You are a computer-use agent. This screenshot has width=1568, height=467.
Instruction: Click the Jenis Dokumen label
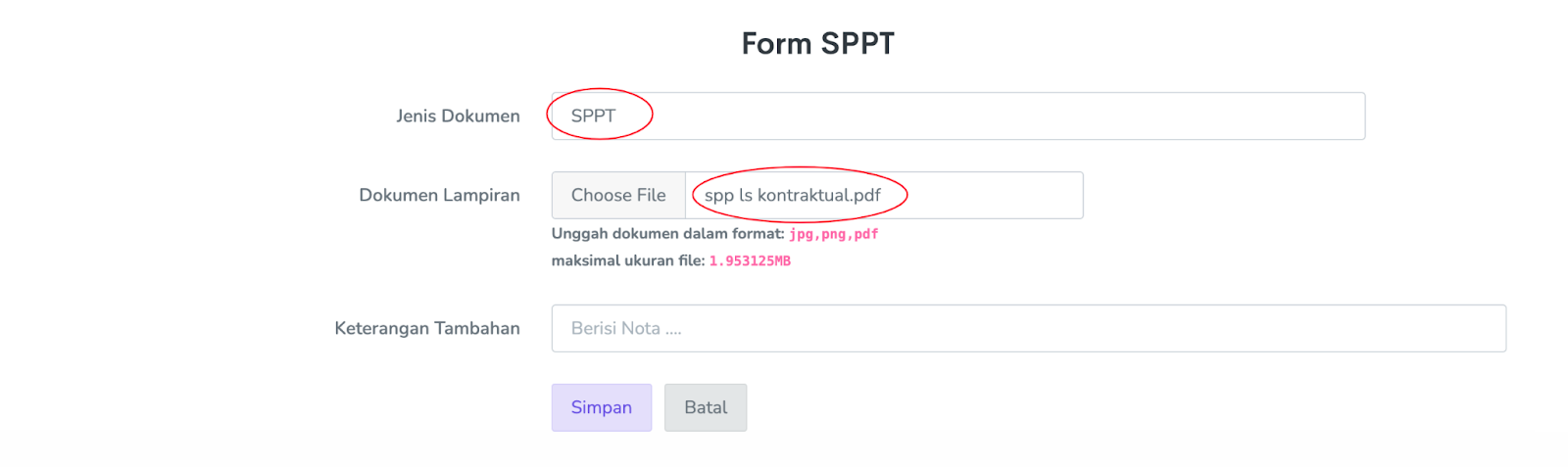[458, 116]
